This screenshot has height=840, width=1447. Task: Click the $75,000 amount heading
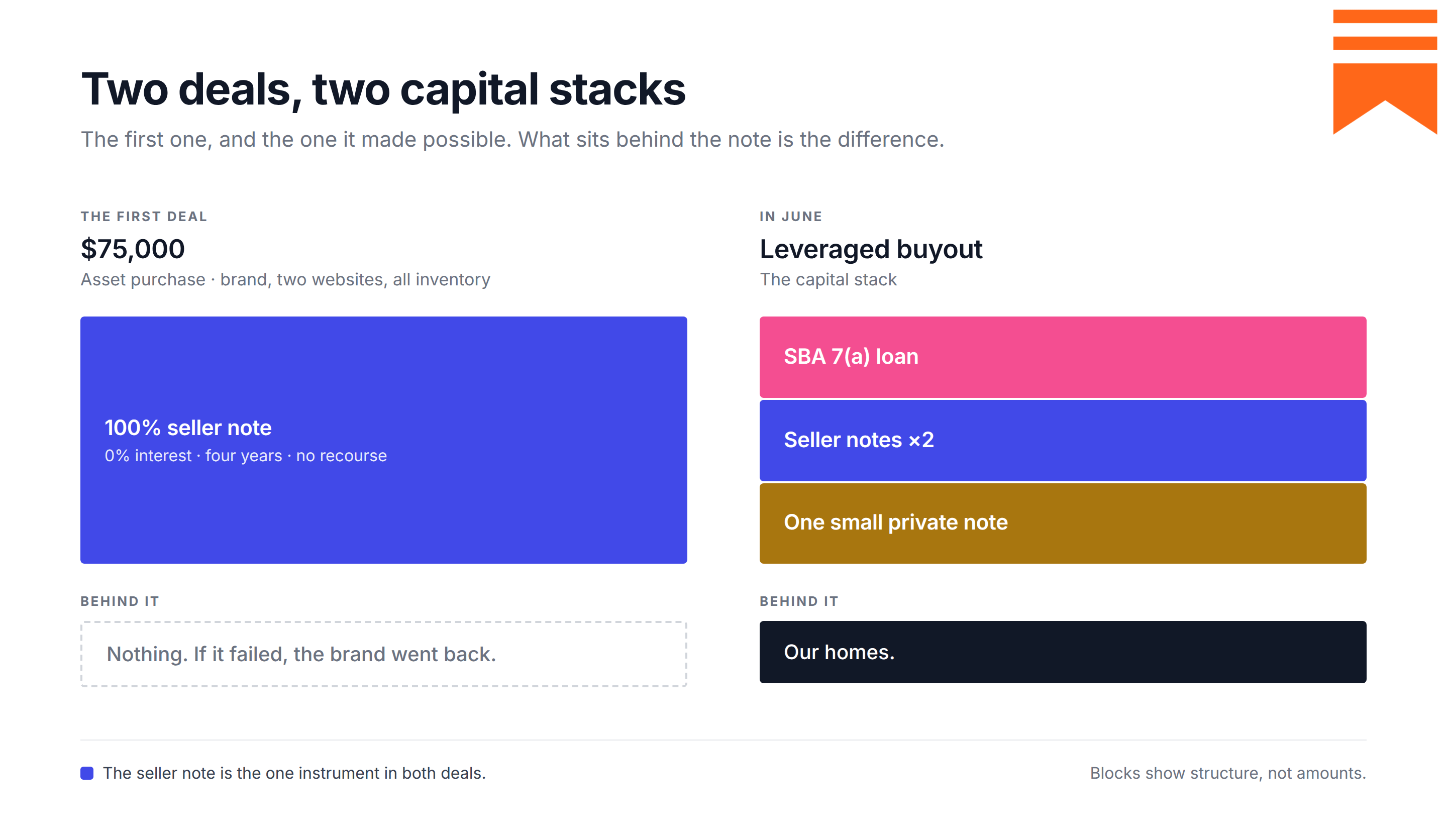point(133,249)
